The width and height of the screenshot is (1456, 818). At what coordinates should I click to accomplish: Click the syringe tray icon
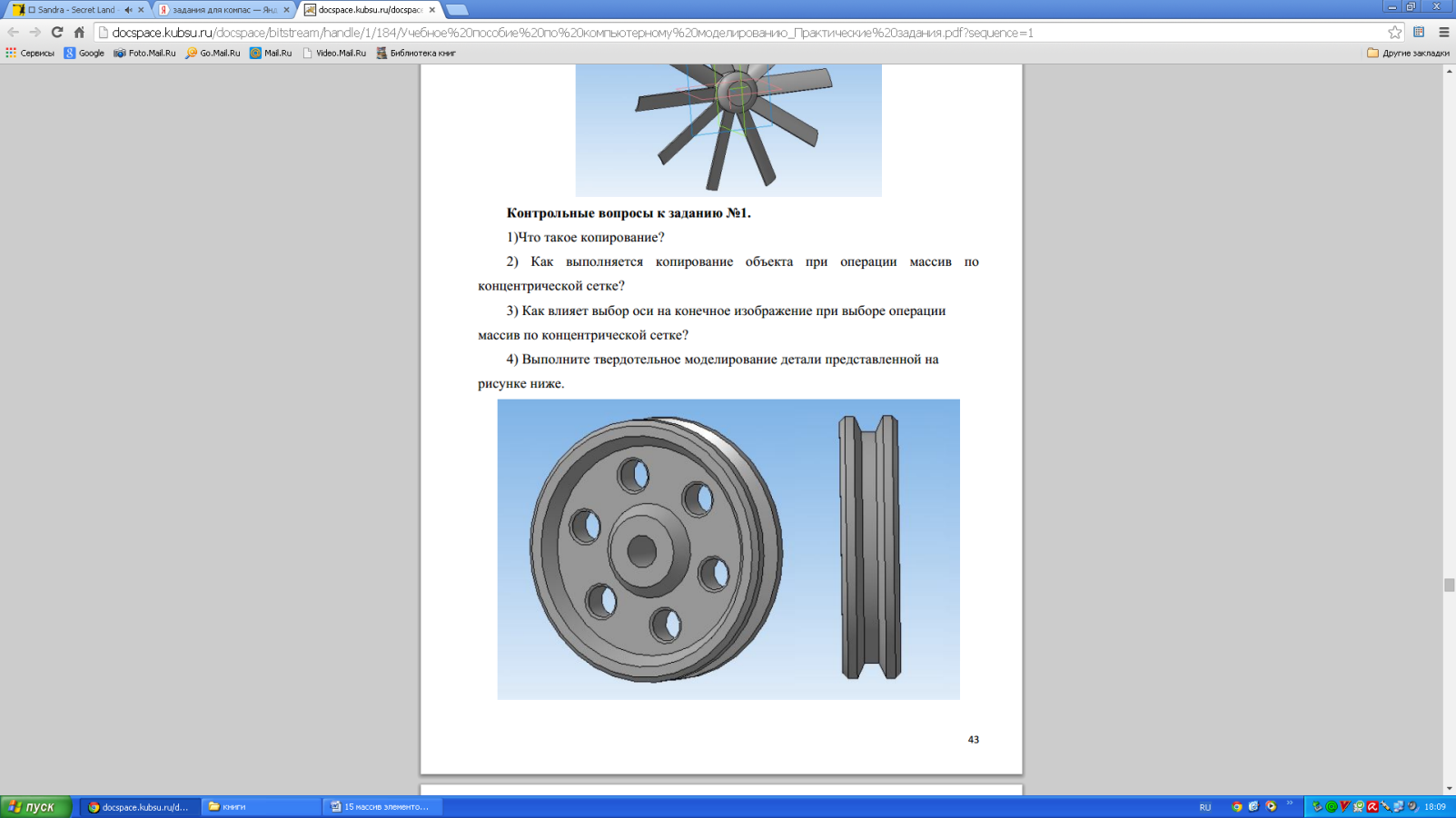(x=1386, y=806)
